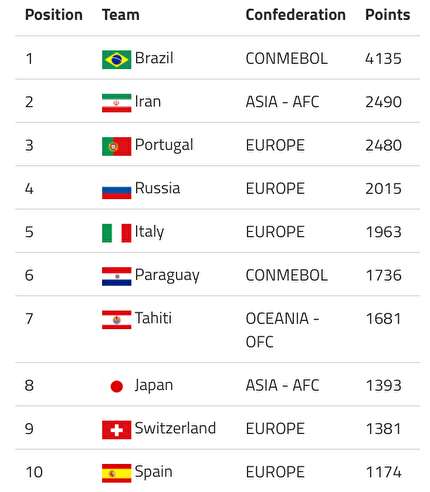Select the Tahiti flag icon
This screenshot has width=430, height=492.
[x=116, y=320]
